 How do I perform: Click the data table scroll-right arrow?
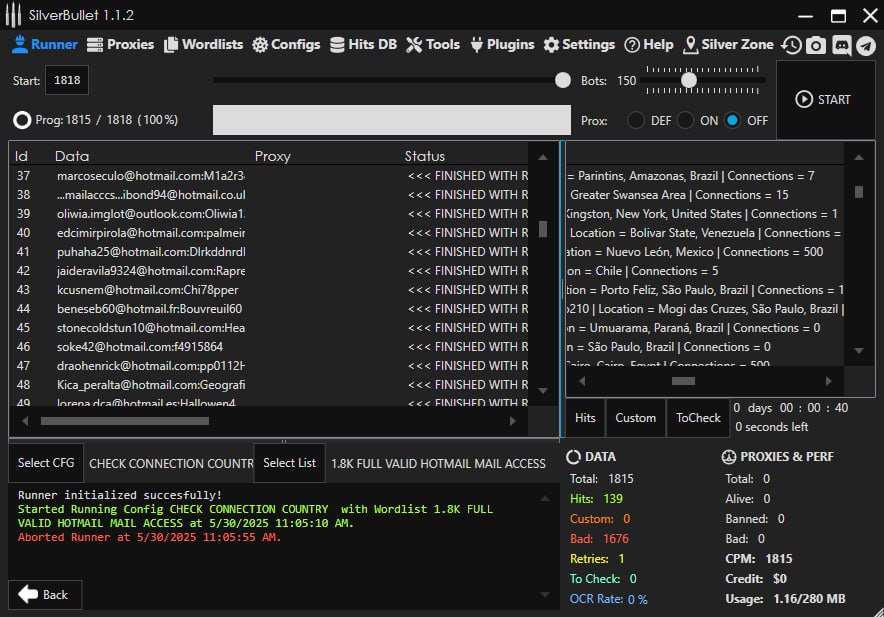pos(512,421)
